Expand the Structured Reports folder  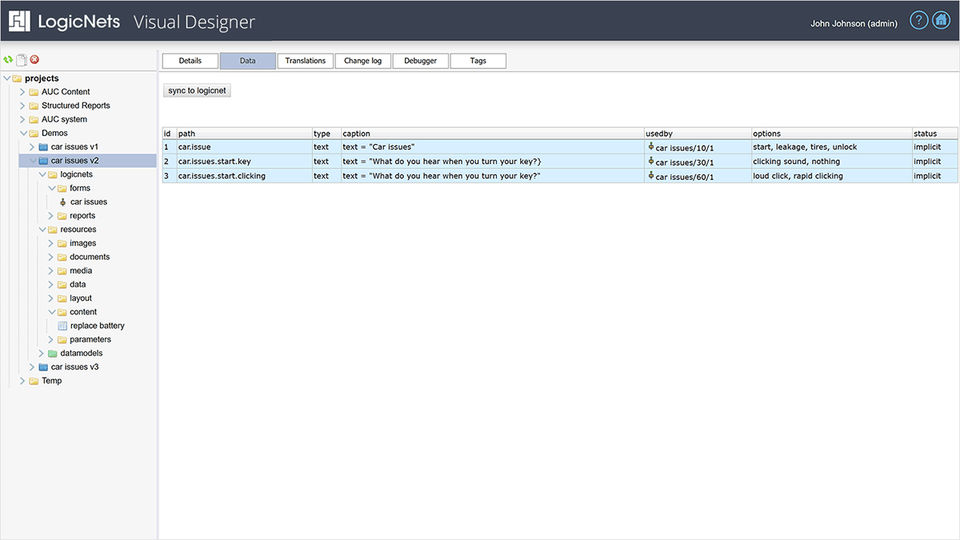click(23, 105)
